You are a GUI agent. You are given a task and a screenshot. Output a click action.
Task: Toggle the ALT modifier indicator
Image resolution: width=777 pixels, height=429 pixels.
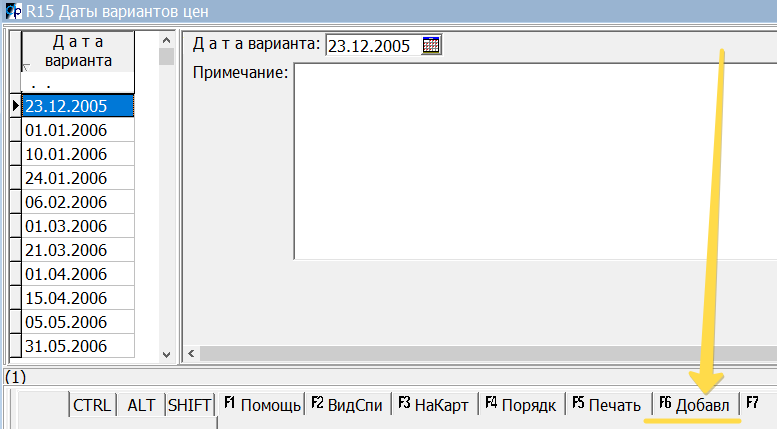click(141, 405)
